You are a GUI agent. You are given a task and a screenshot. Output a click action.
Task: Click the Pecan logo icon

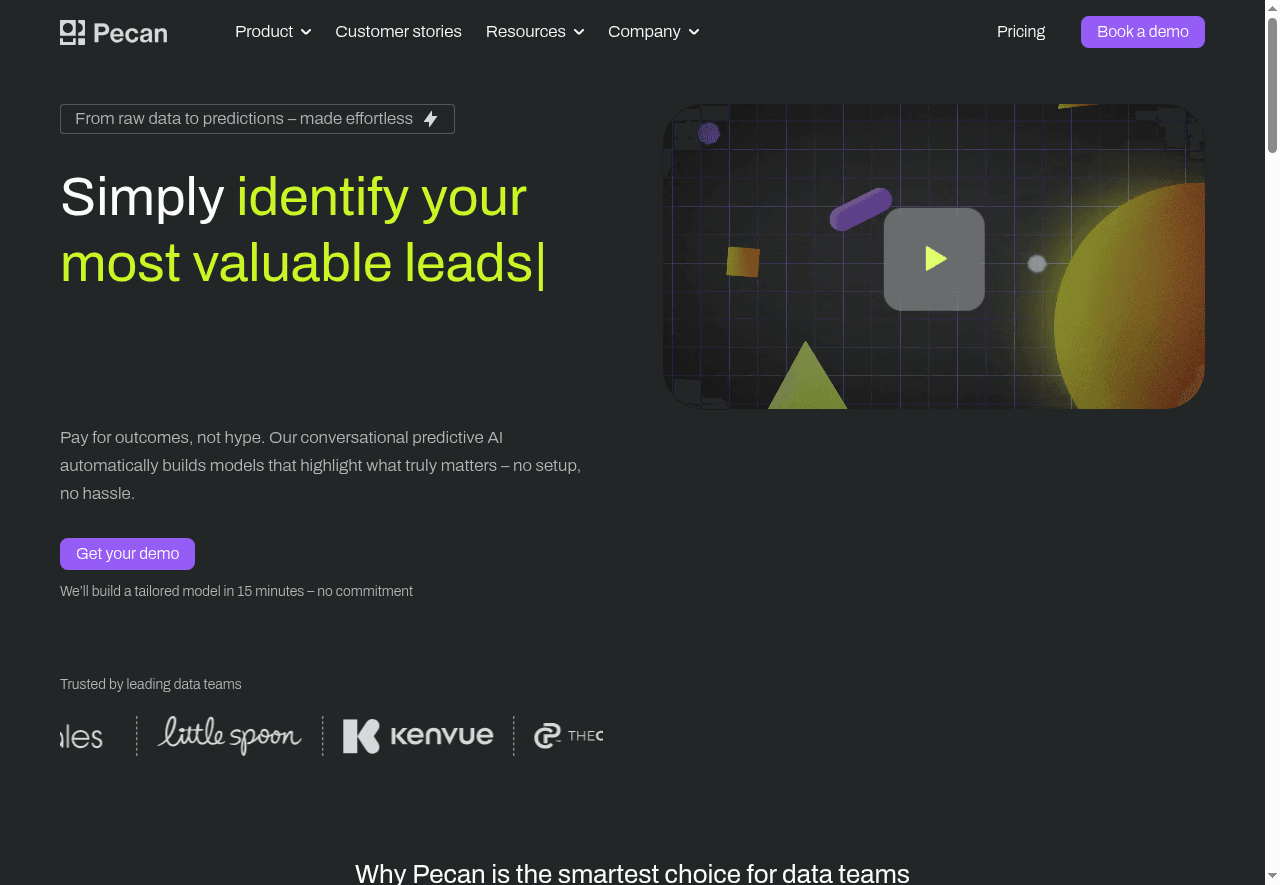click(72, 33)
